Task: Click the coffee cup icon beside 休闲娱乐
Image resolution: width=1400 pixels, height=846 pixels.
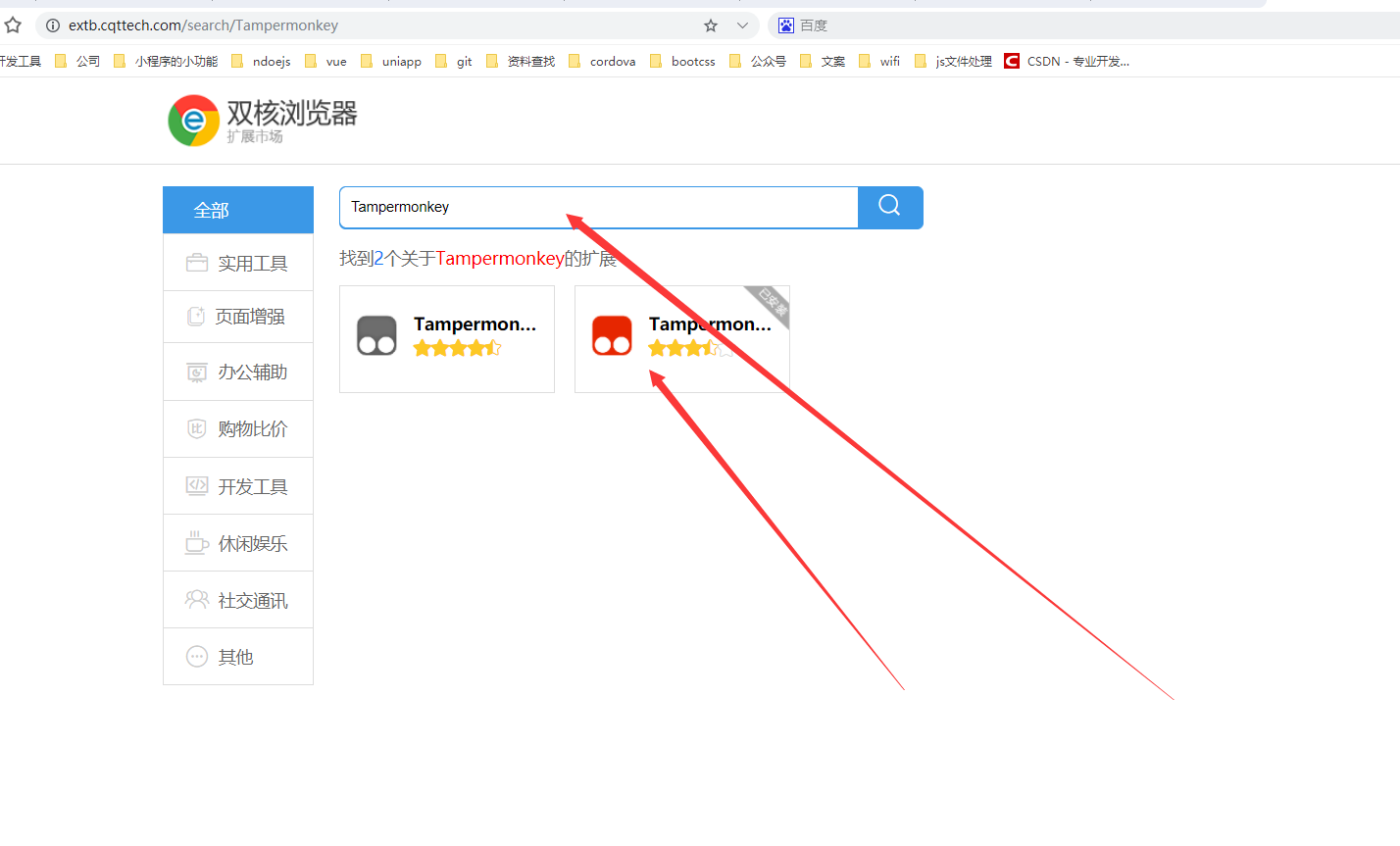Action: (x=197, y=542)
